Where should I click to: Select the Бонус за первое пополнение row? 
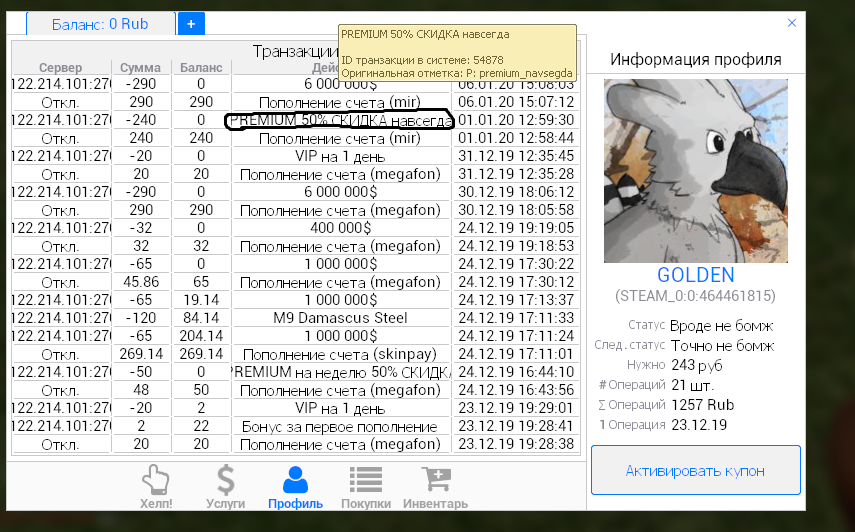tap(340, 426)
